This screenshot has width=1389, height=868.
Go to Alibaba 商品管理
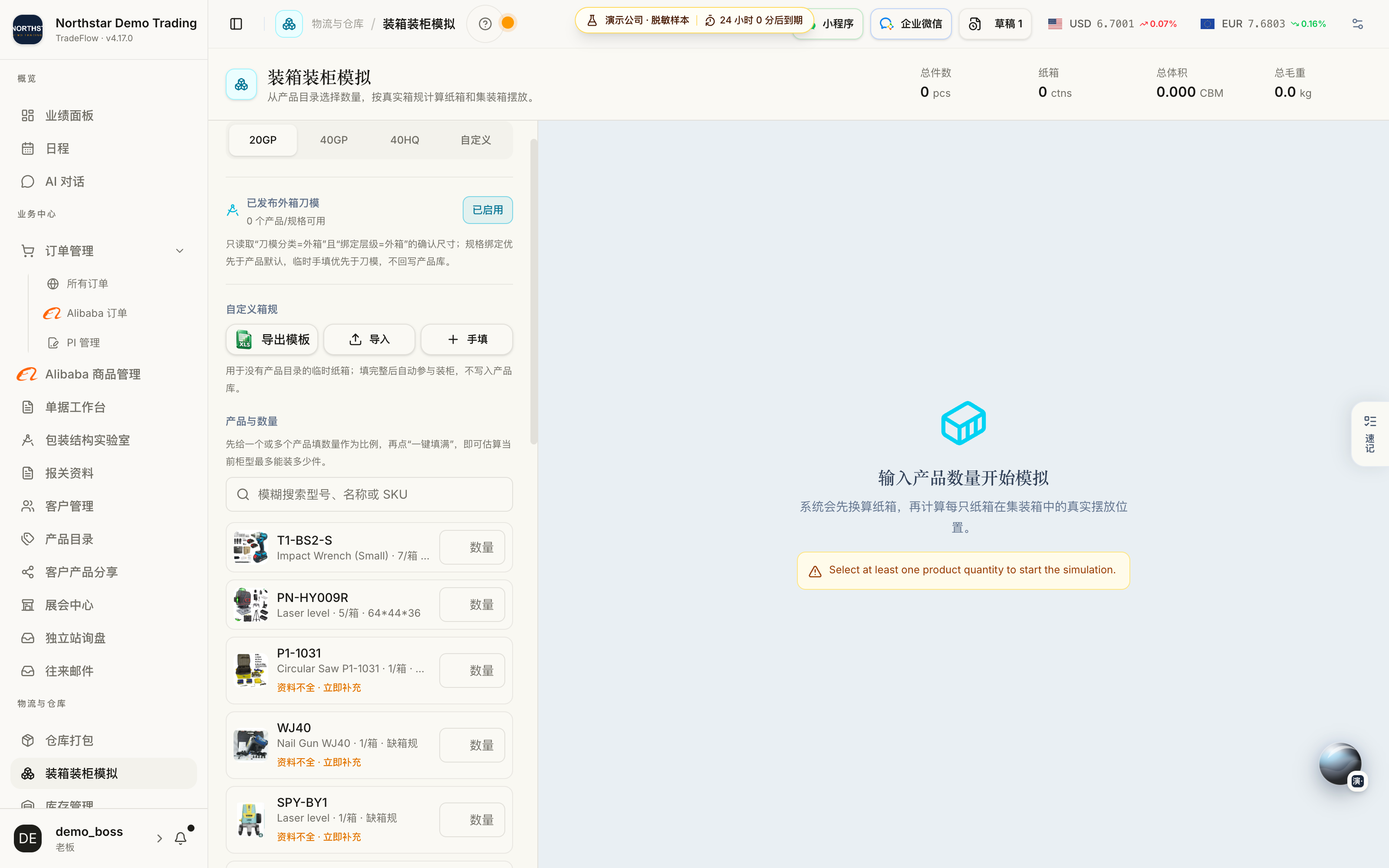104,374
